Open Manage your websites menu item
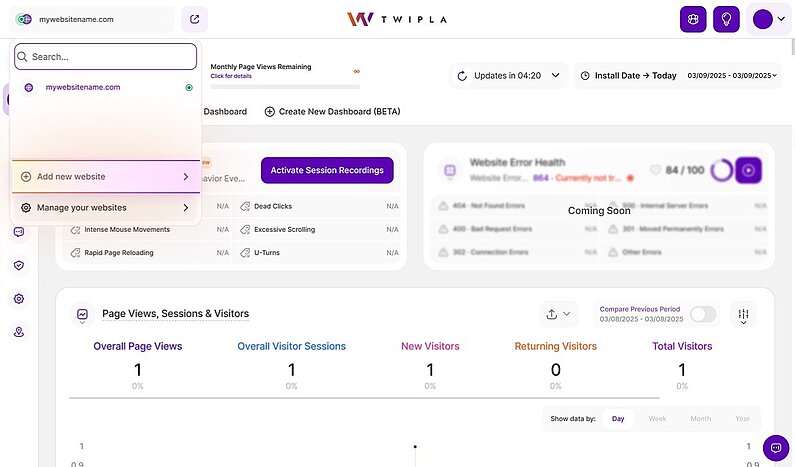795x467 pixels. click(106, 208)
